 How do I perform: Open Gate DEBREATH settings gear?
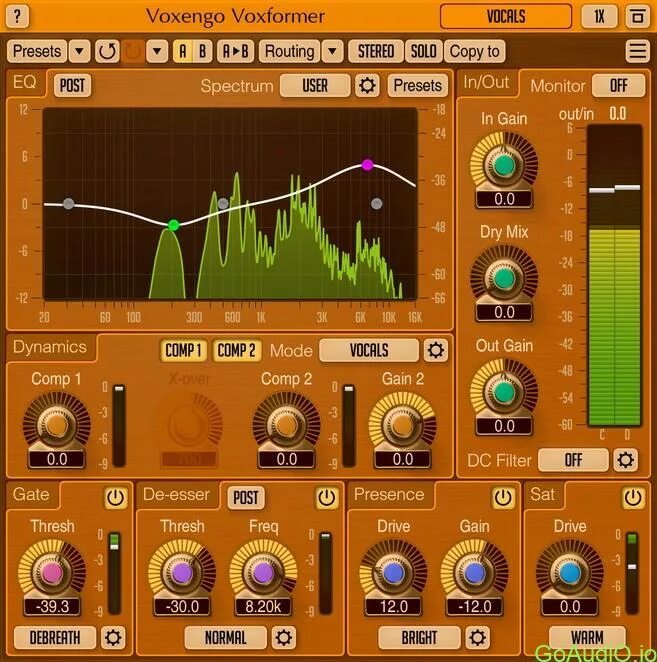click(113, 638)
